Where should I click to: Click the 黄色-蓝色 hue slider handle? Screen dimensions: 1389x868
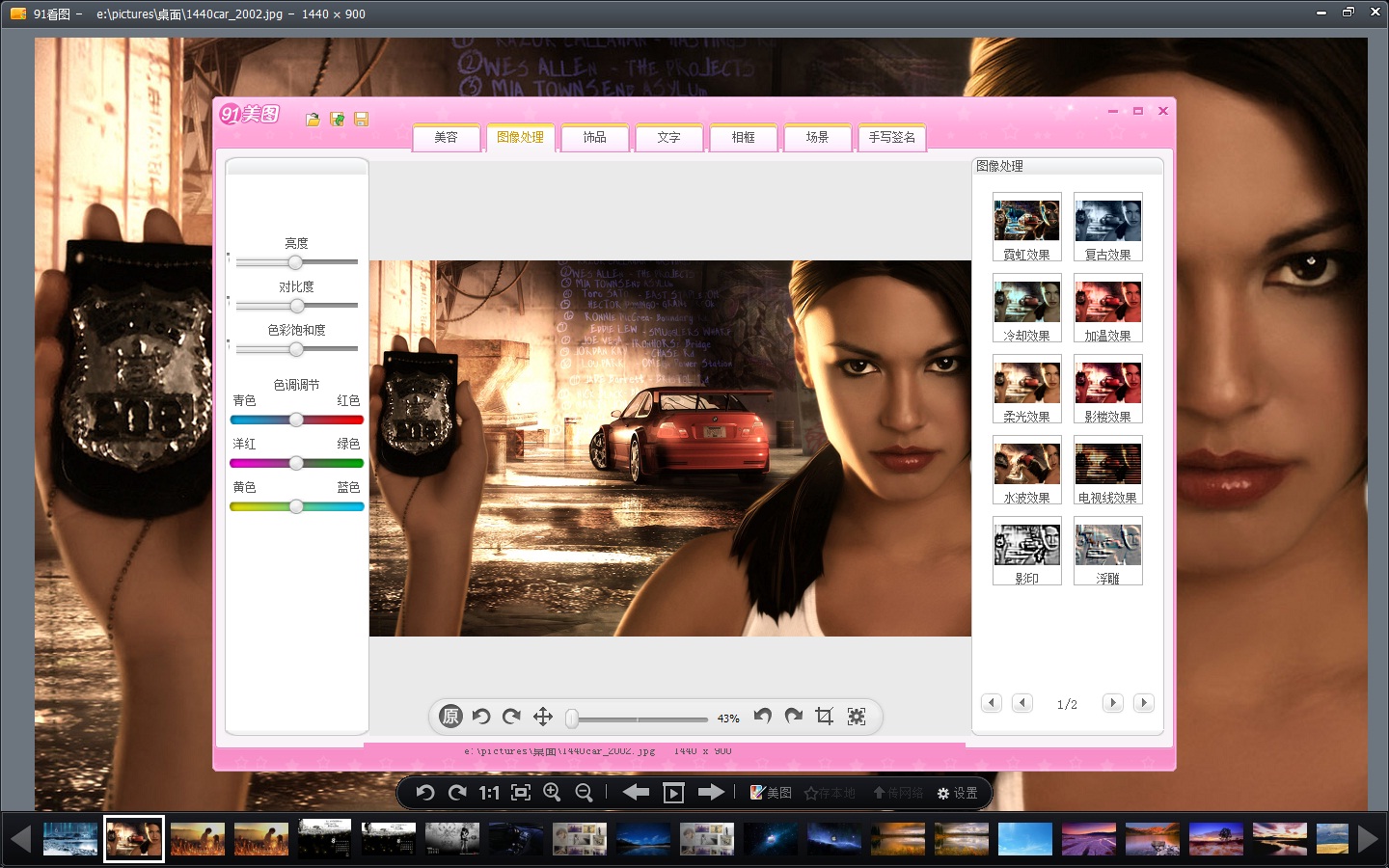pos(296,506)
